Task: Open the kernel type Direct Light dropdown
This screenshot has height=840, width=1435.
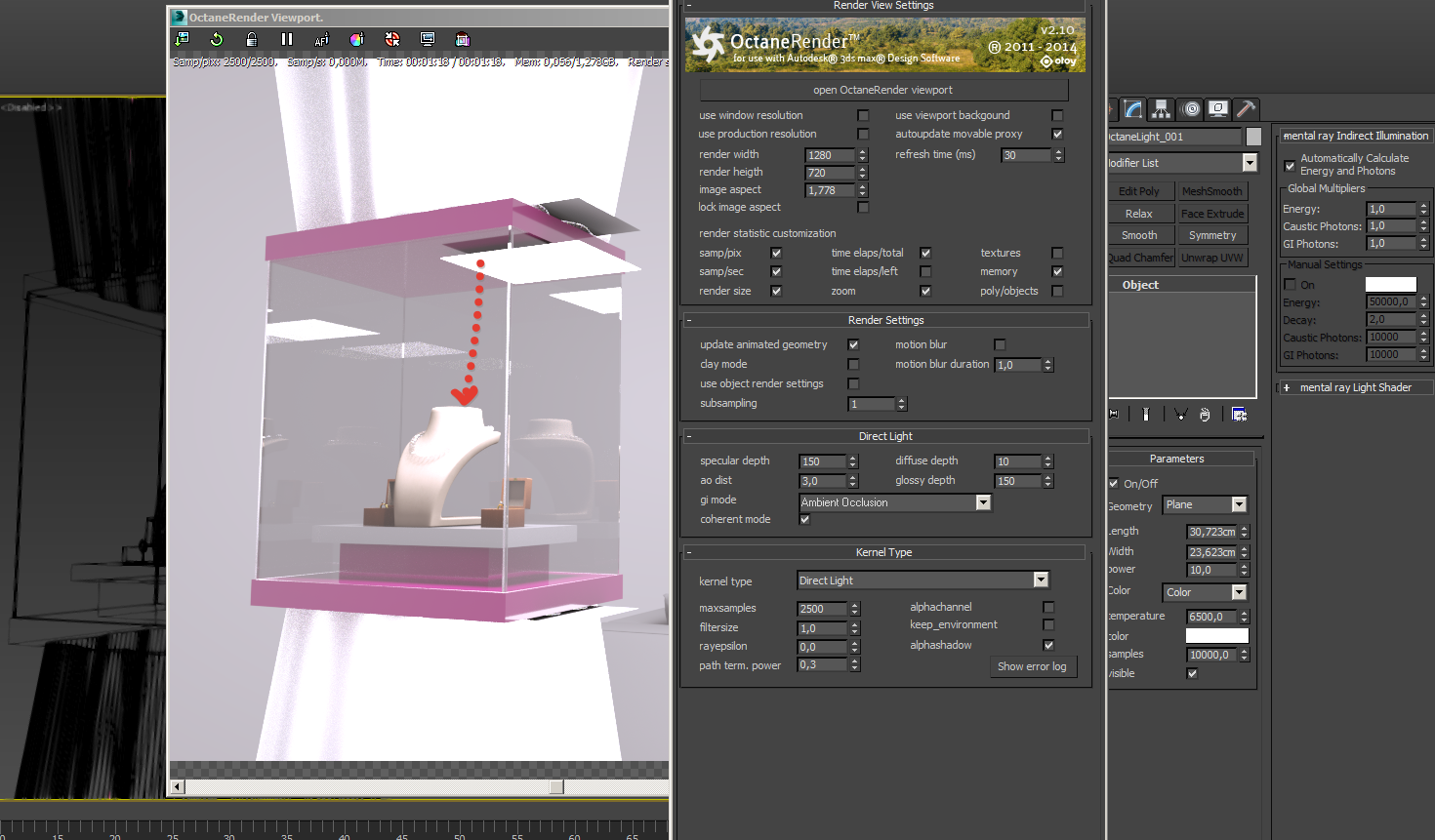Action: click(922, 580)
